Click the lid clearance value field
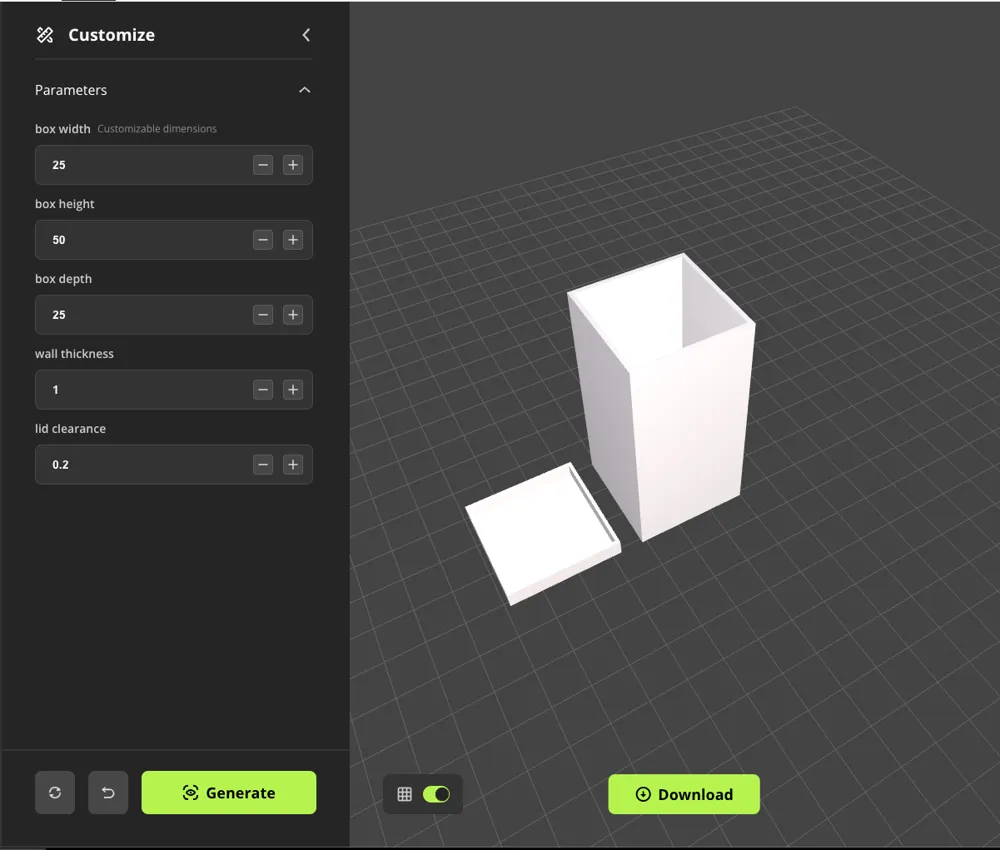 coord(140,464)
